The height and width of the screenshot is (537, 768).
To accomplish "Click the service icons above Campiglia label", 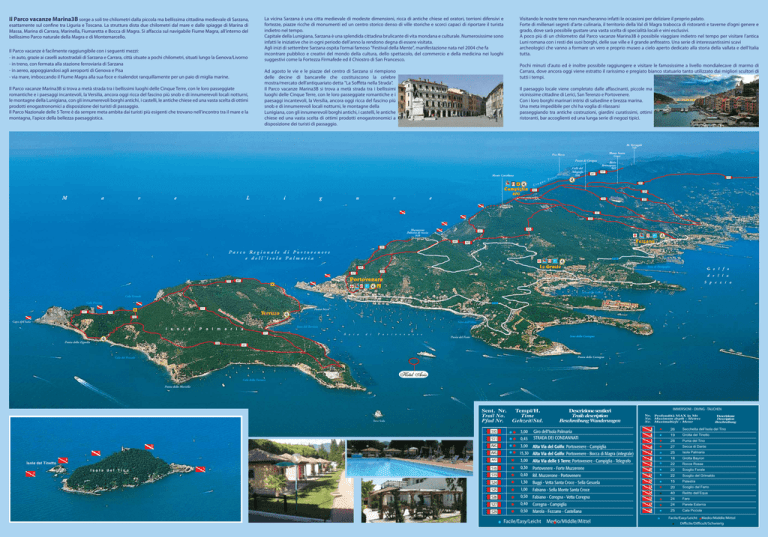I will (515, 184).
